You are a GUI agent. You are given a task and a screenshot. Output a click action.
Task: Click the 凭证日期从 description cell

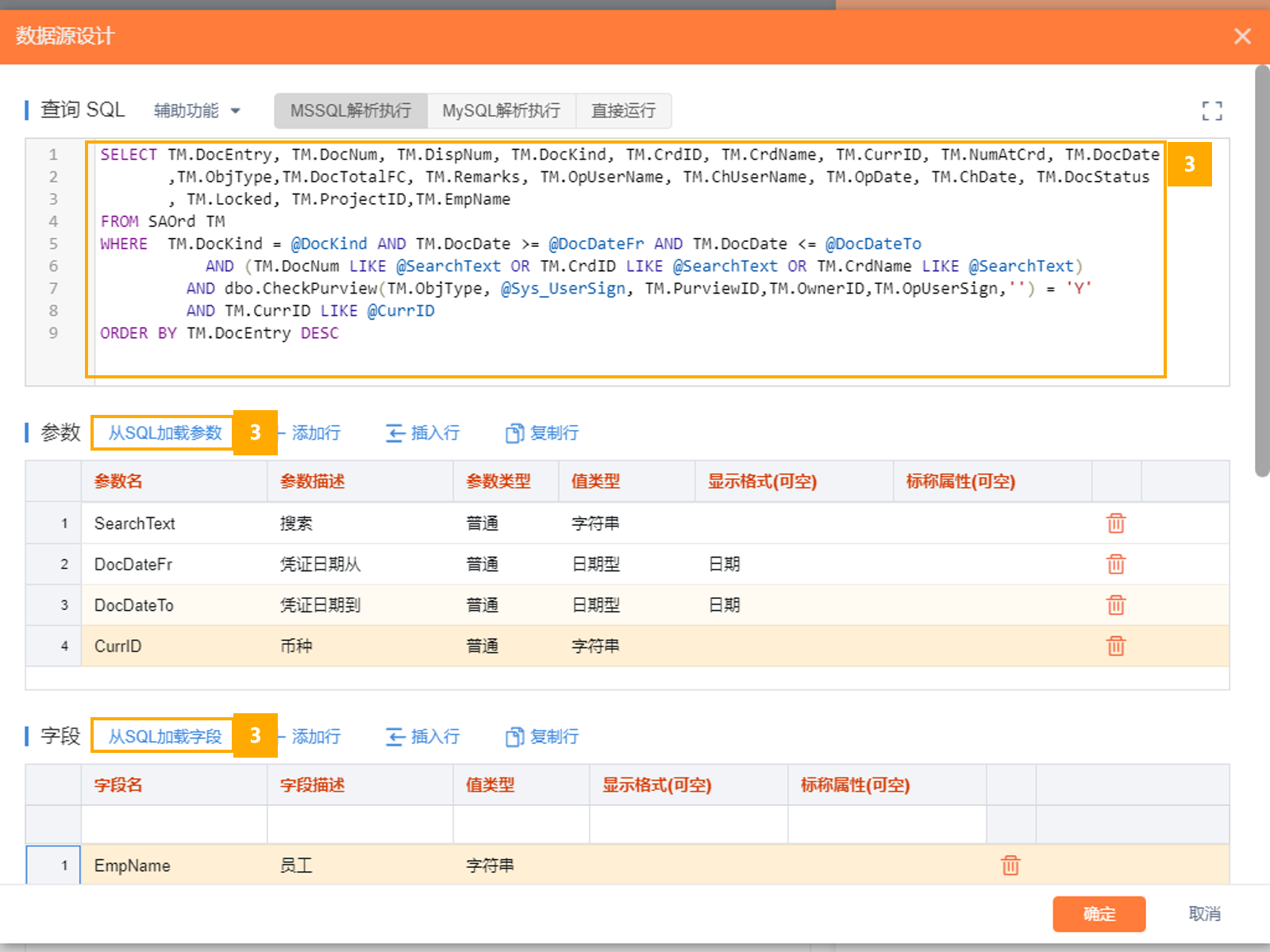pyautogui.click(x=360, y=564)
